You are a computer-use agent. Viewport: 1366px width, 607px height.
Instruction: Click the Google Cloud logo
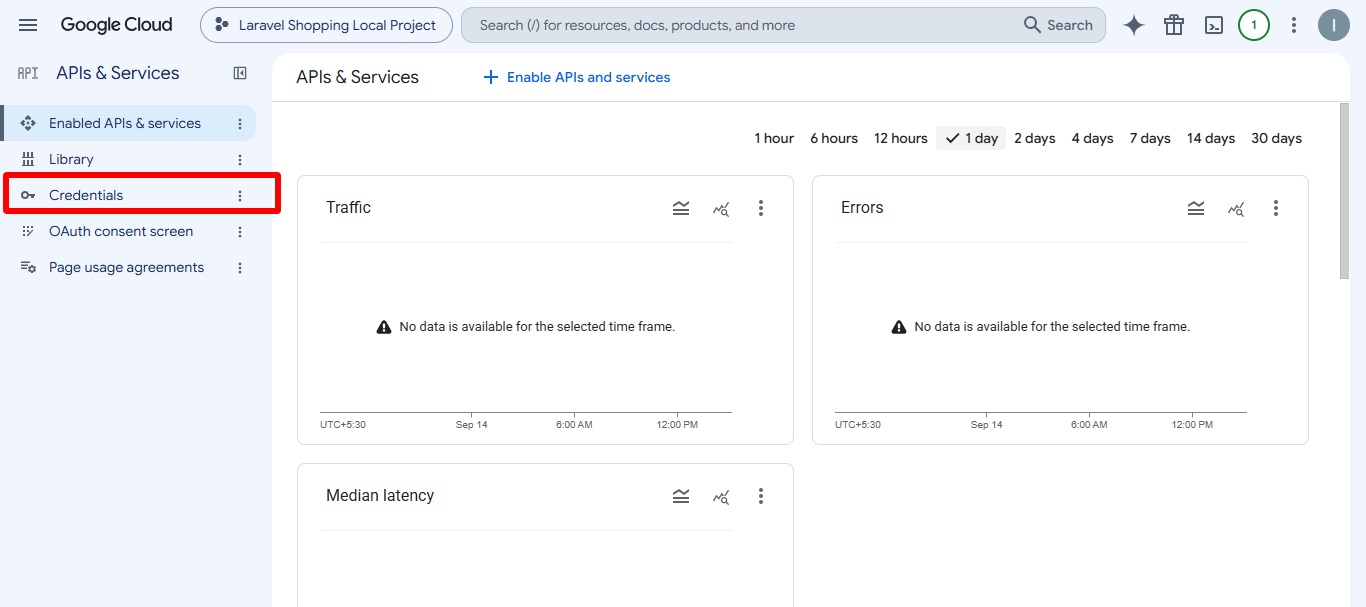click(116, 25)
